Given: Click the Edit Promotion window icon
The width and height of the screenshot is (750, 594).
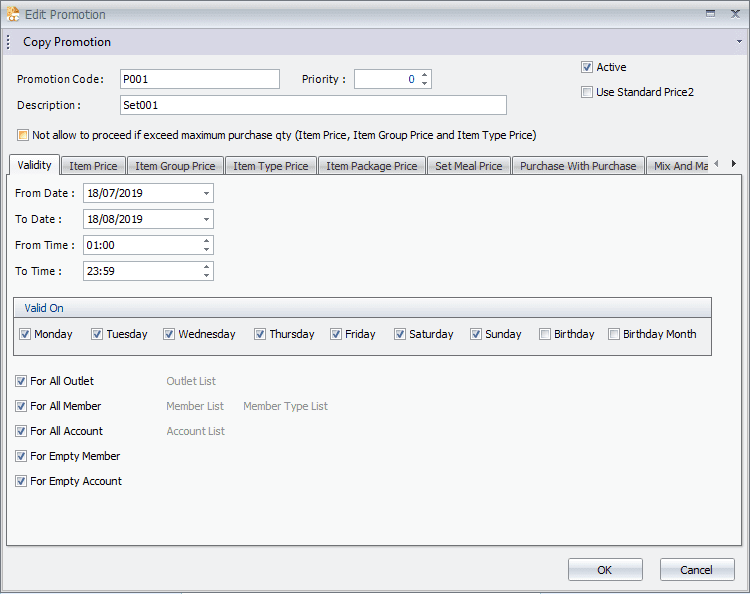Looking at the screenshot, I should [12, 14].
